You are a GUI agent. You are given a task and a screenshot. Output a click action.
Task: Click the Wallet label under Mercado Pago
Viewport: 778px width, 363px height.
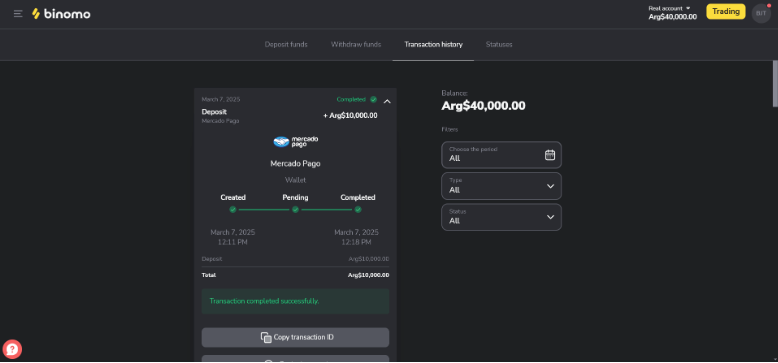point(295,180)
